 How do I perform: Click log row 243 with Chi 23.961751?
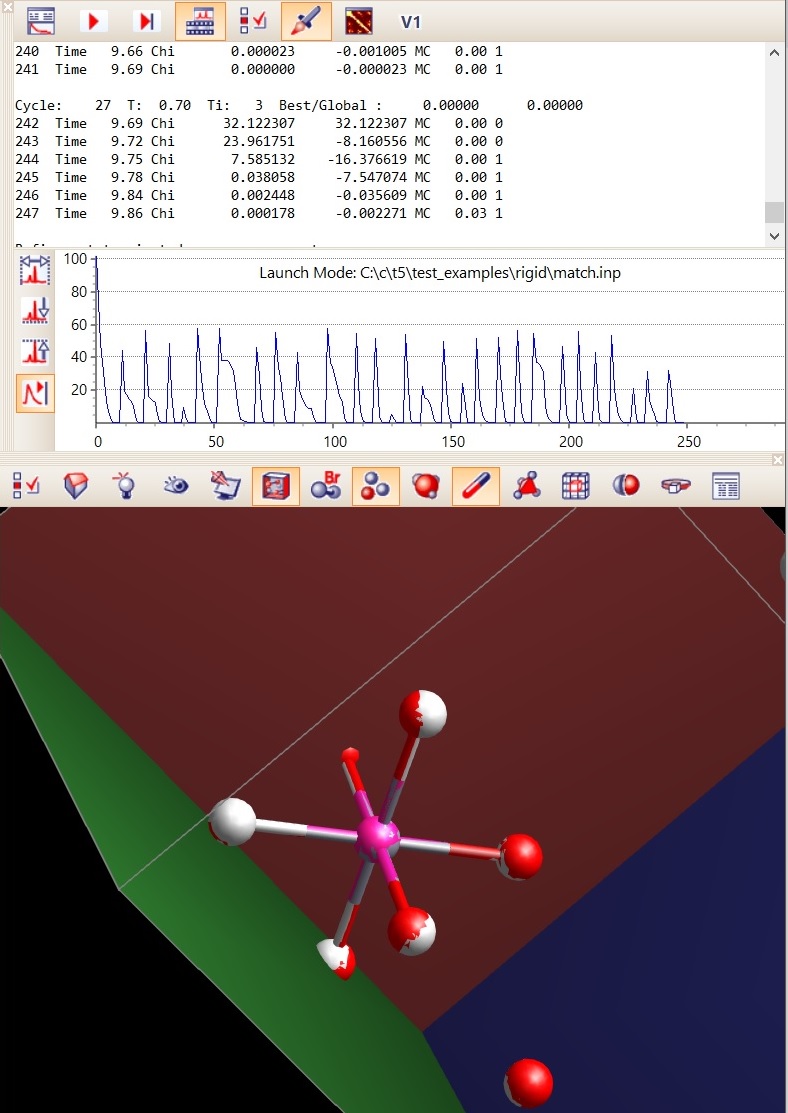coord(259,141)
